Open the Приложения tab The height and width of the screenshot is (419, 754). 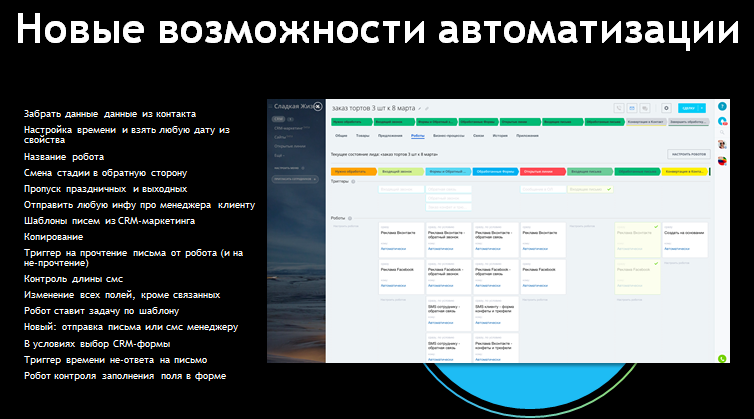click(x=527, y=136)
